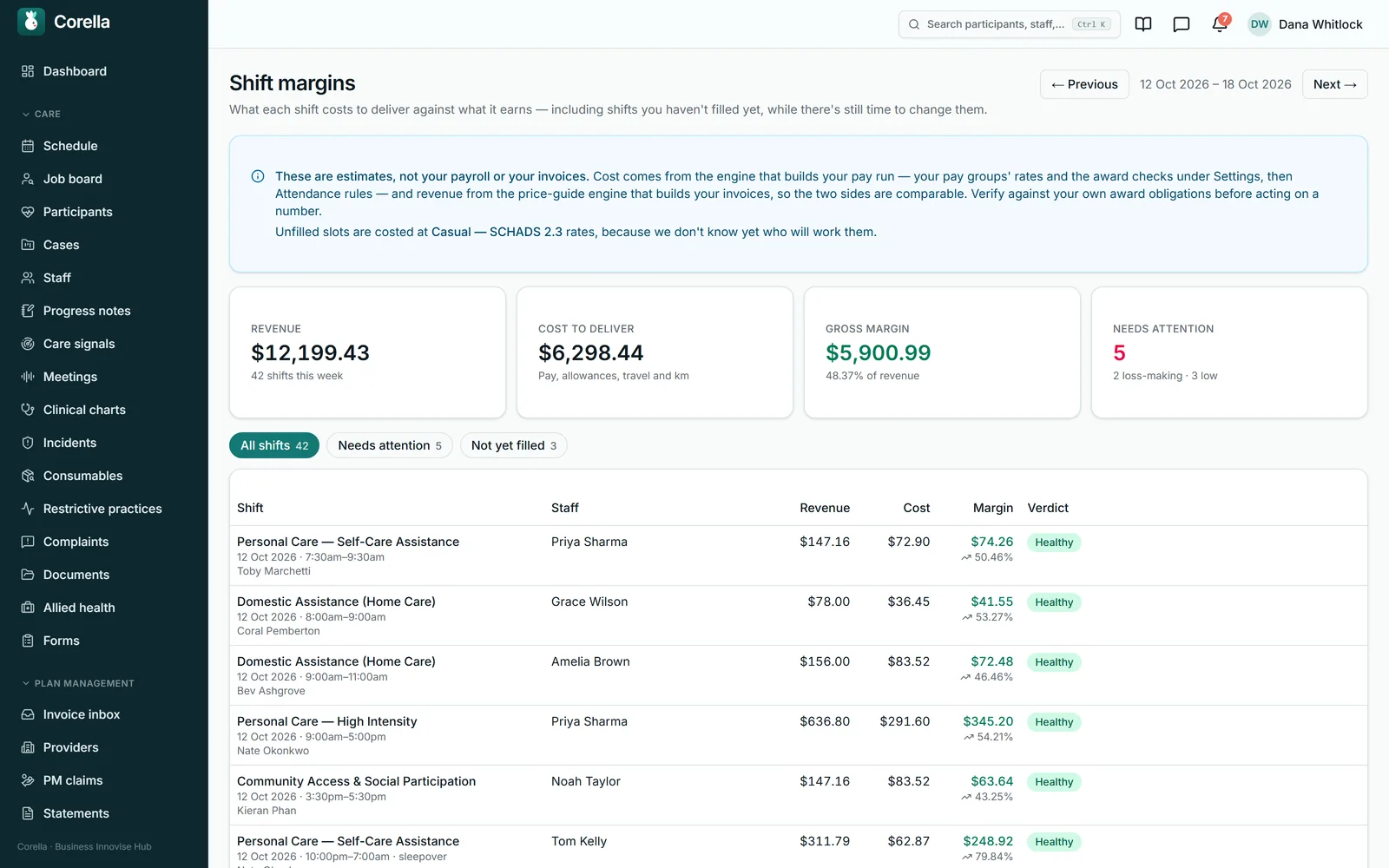
Task: Select the Needs attention filter tab
Action: (390, 445)
